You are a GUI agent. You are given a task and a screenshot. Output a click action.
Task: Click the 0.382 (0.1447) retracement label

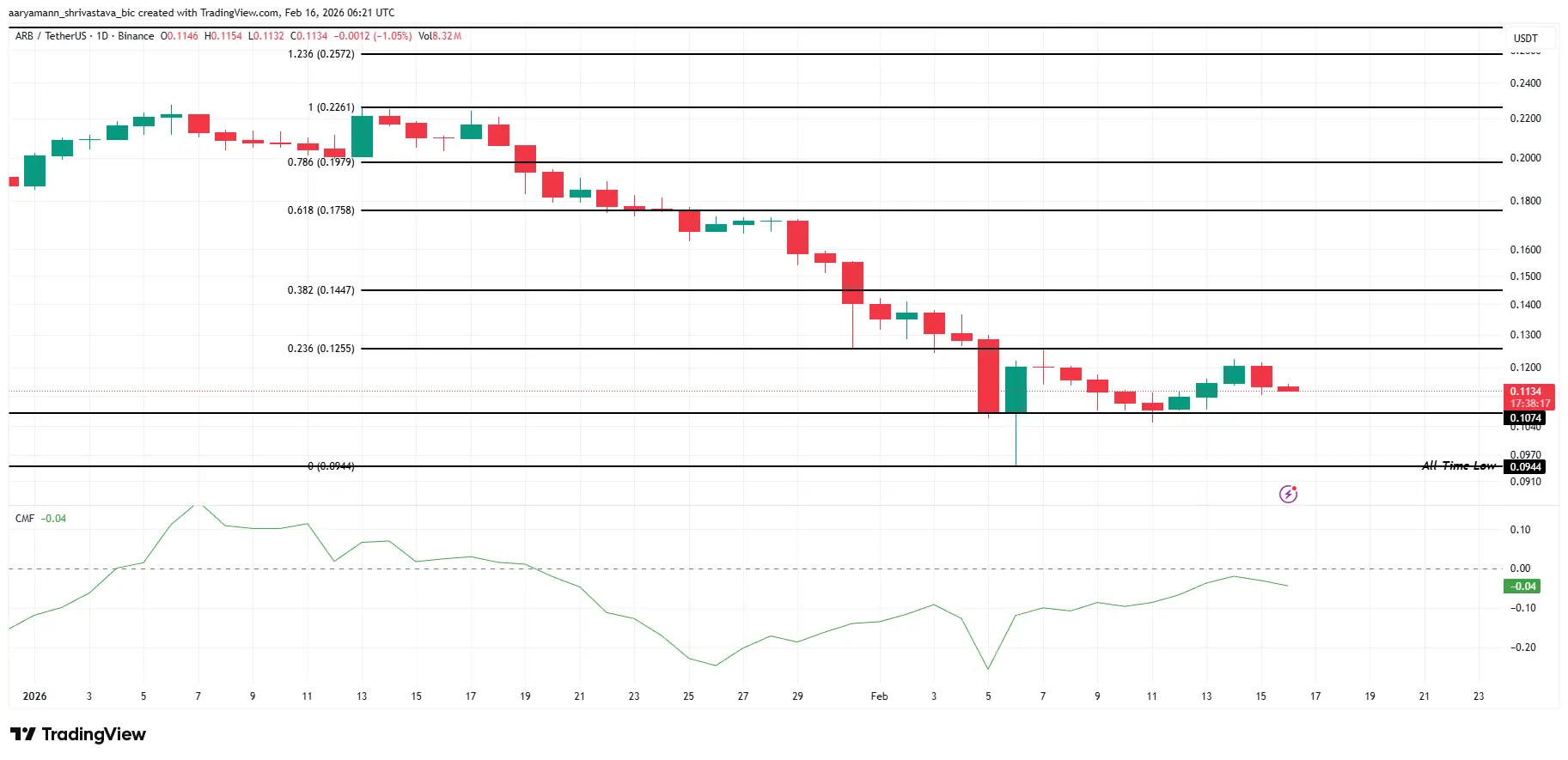[320, 290]
